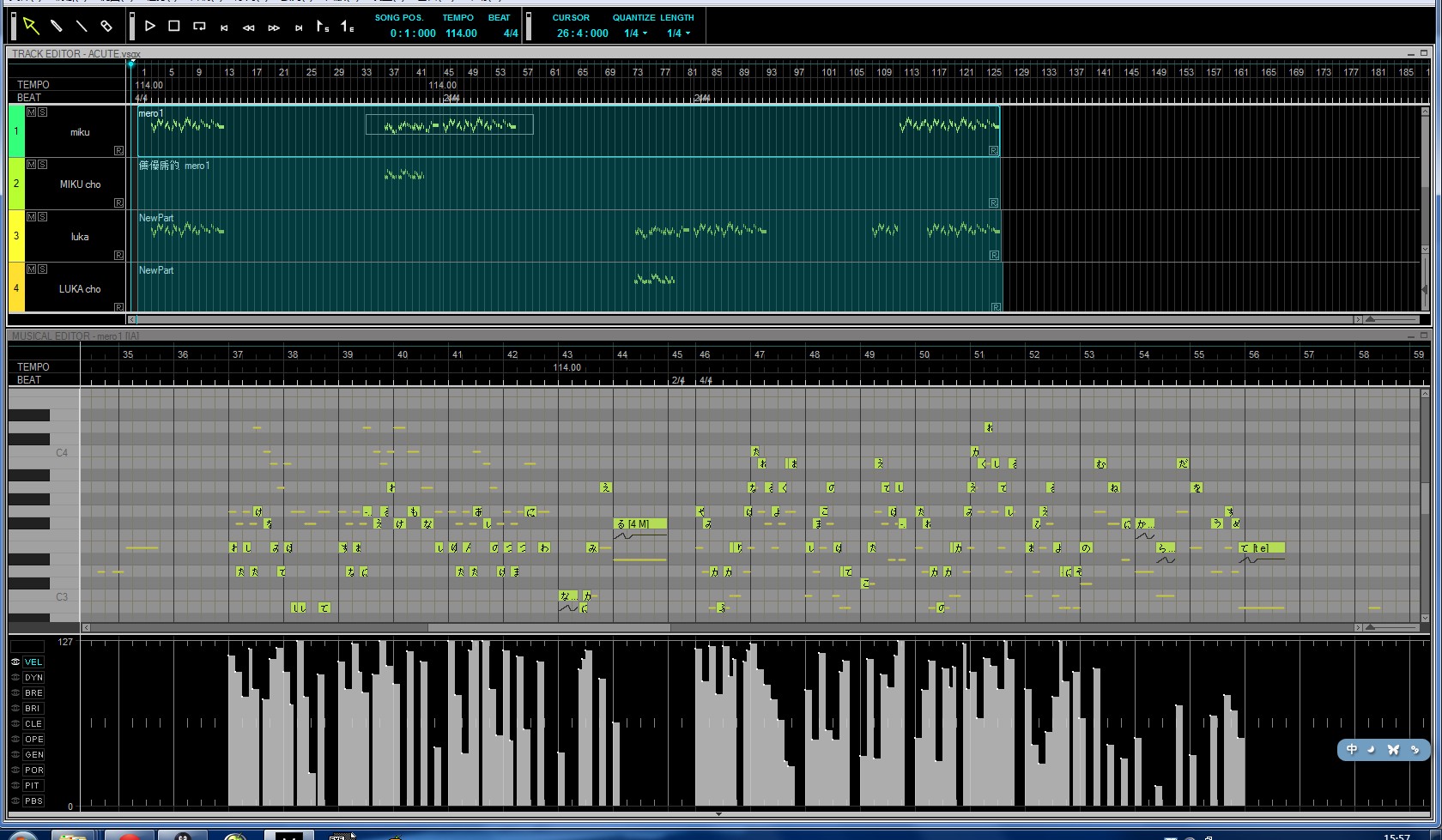This screenshot has width=1442, height=840.
Task: Mute the miku track
Action: coord(32,112)
